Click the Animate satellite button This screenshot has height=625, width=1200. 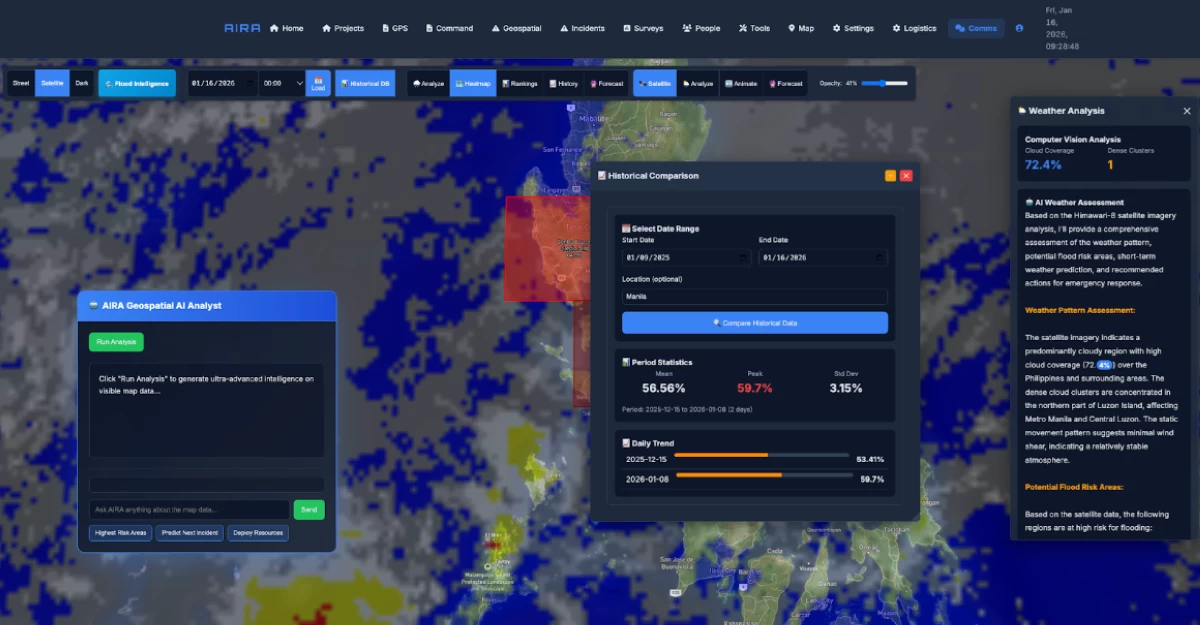click(x=740, y=84)
